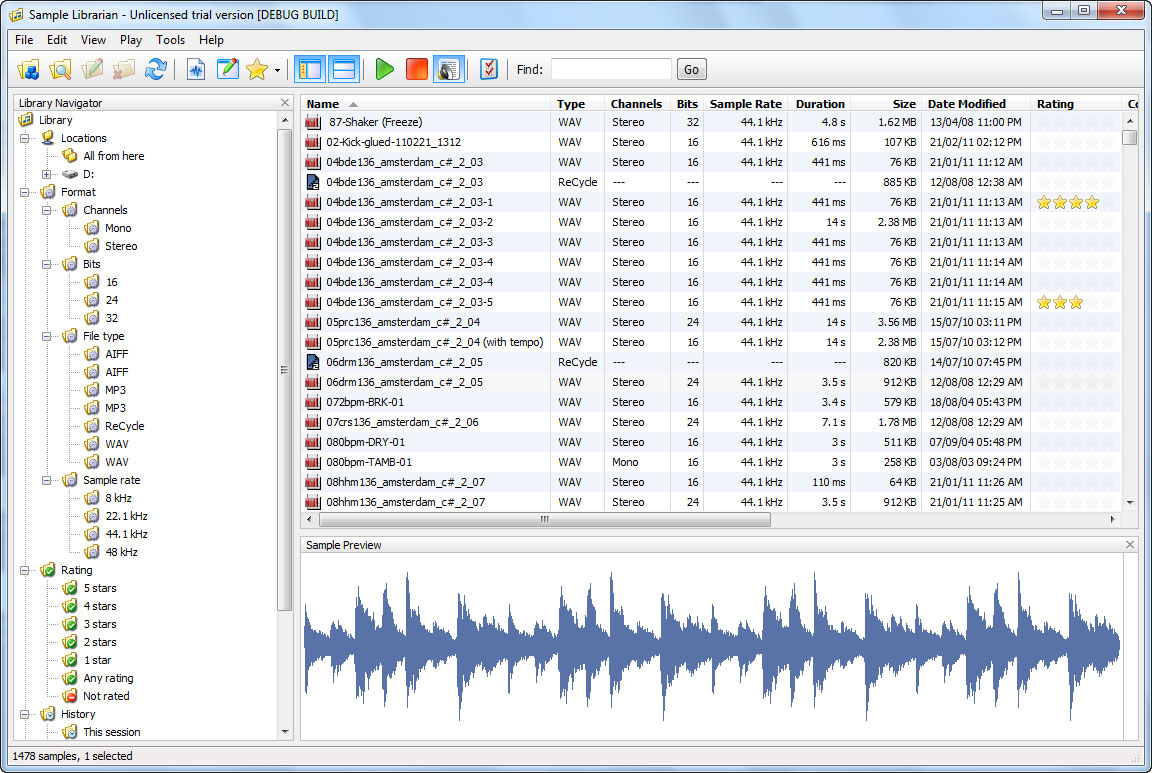Click the Not rated red folder icon
The width and height of the screenshot is (1152, 773).
point(70,696)
